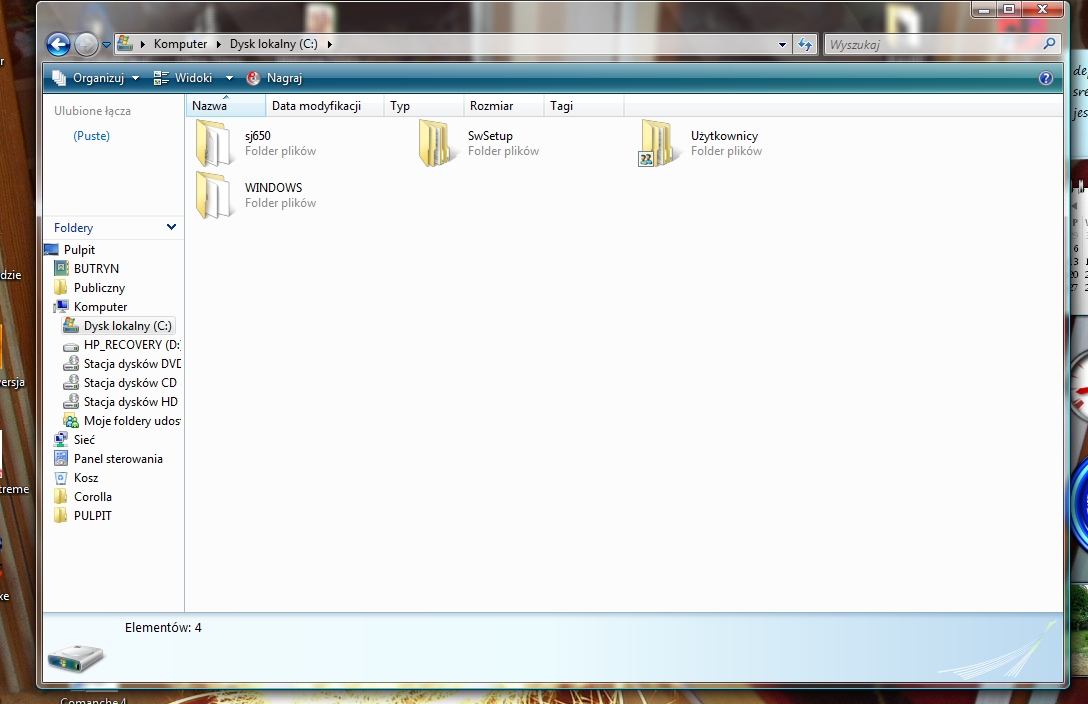Open the WINDOWS folder
Image resolution: width=1088 pixels, height=704 pixels.
click(x=273, y=187)
